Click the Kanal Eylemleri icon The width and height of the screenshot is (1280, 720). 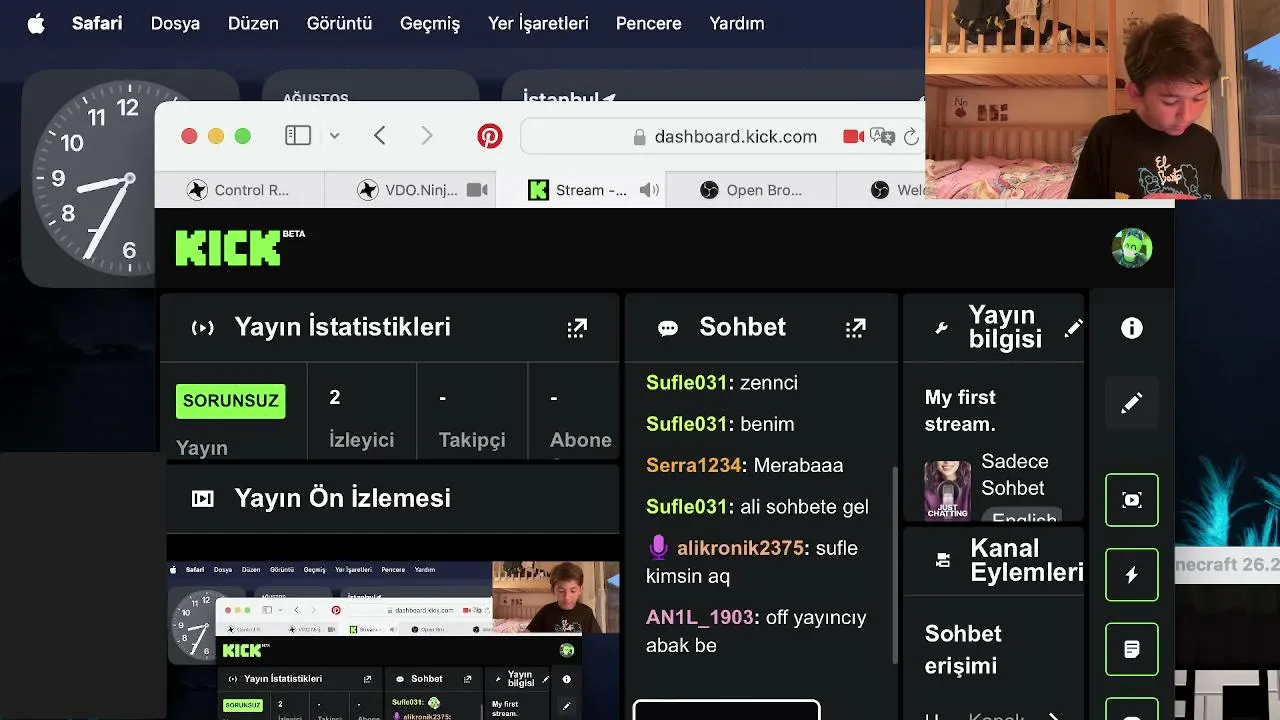[x=943, y=560]
